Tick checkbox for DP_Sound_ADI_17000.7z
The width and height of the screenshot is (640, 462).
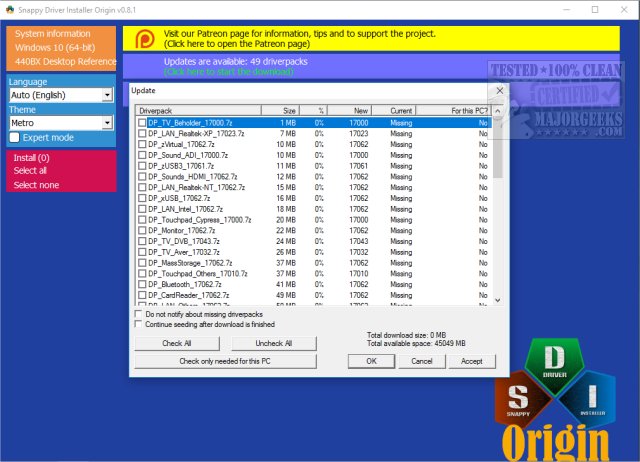tap(142, 155)
